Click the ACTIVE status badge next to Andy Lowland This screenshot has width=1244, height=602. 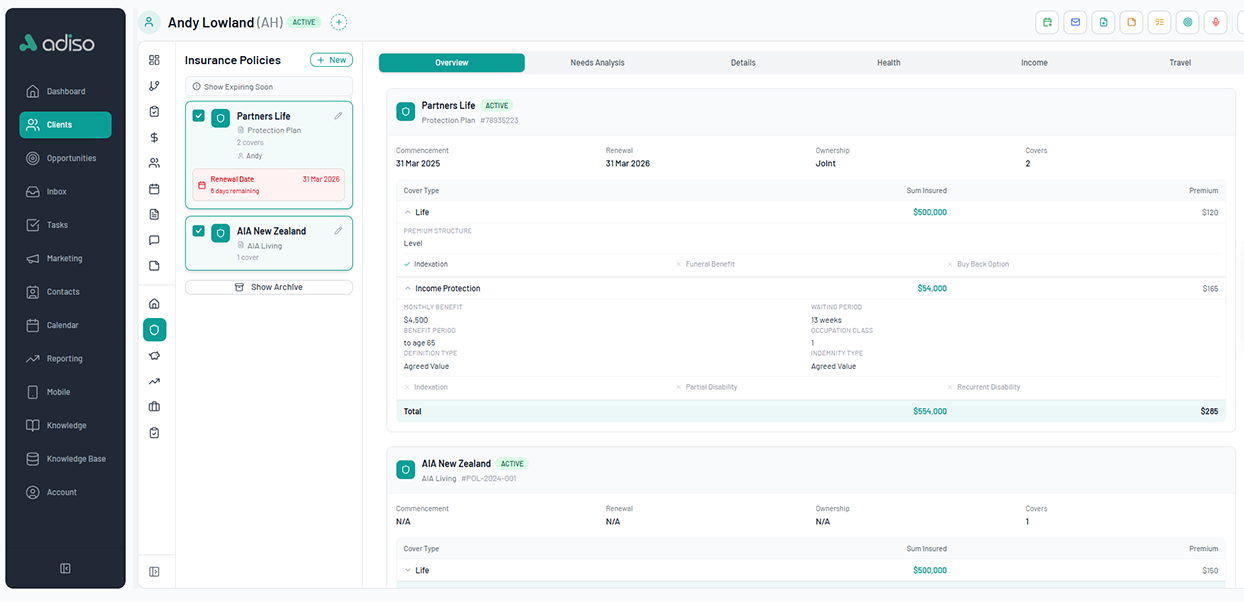(x=303, y=21)
